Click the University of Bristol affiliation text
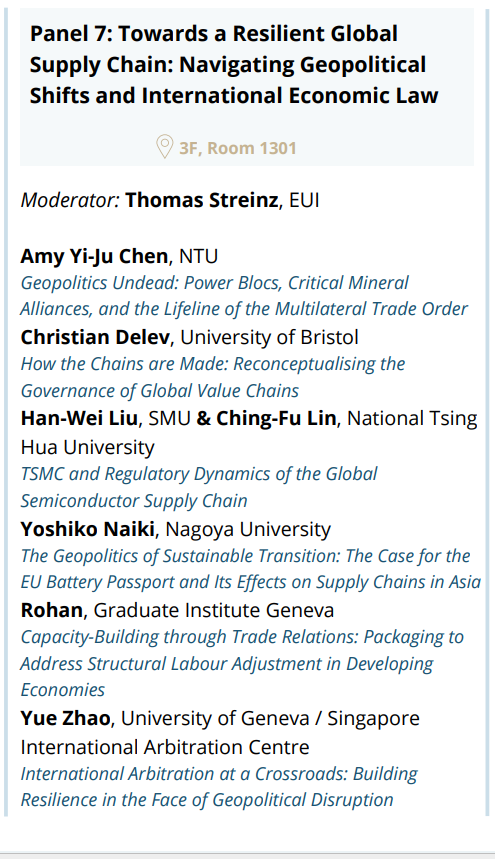 pos(269,337)
